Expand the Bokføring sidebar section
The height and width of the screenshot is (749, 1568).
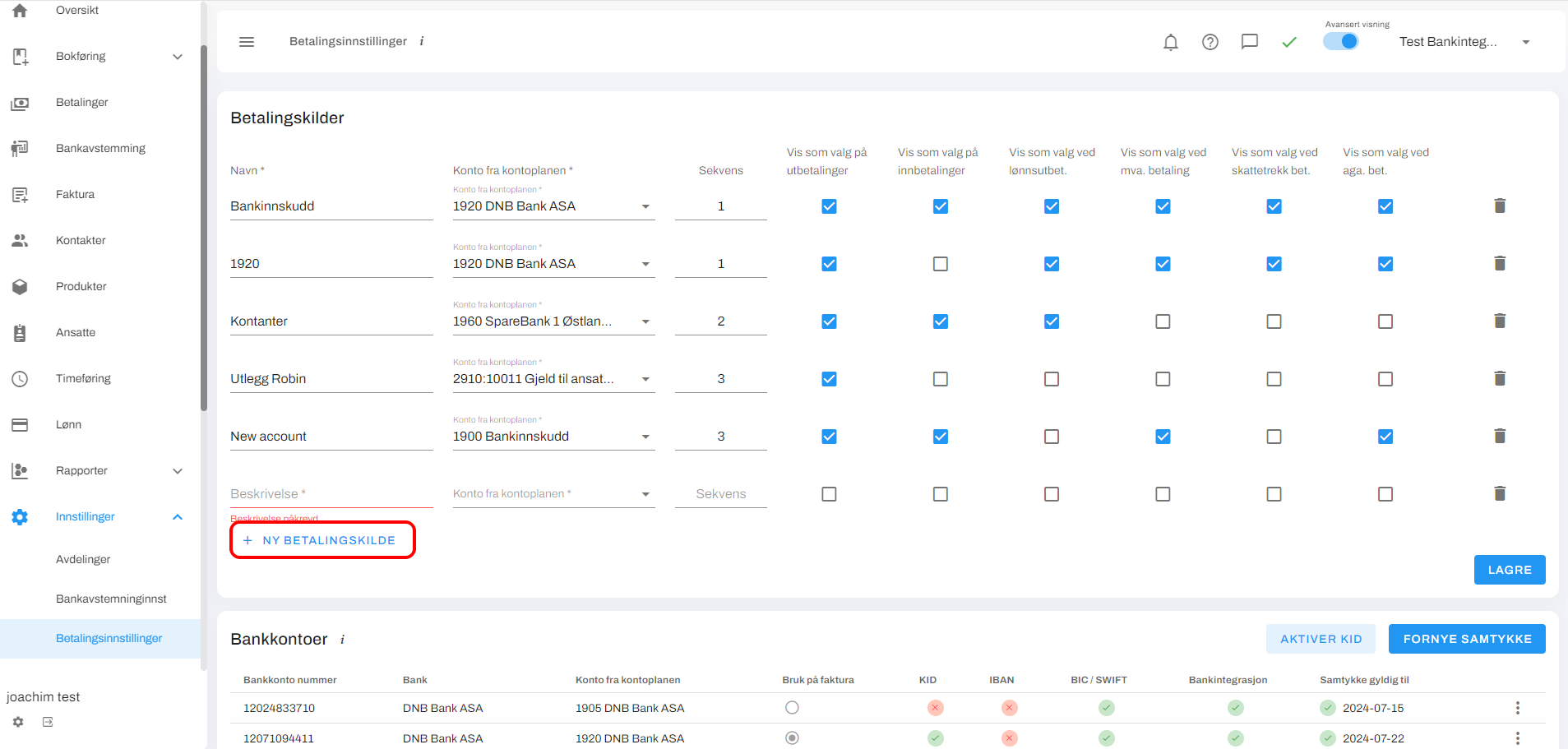click(x=178, y=57)
